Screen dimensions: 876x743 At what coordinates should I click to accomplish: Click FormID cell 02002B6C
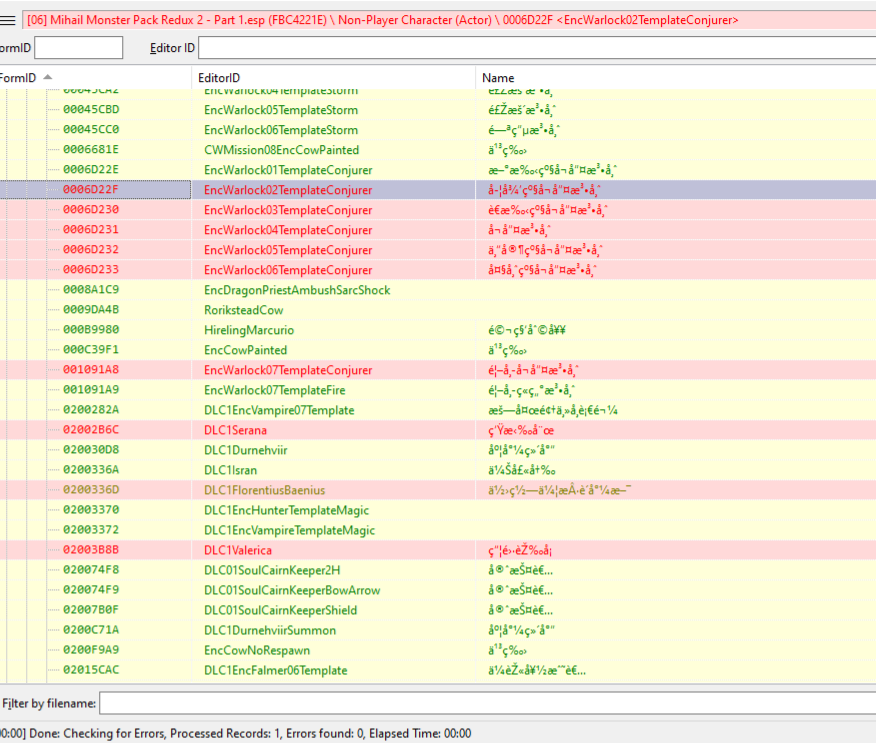pos(91,430)
